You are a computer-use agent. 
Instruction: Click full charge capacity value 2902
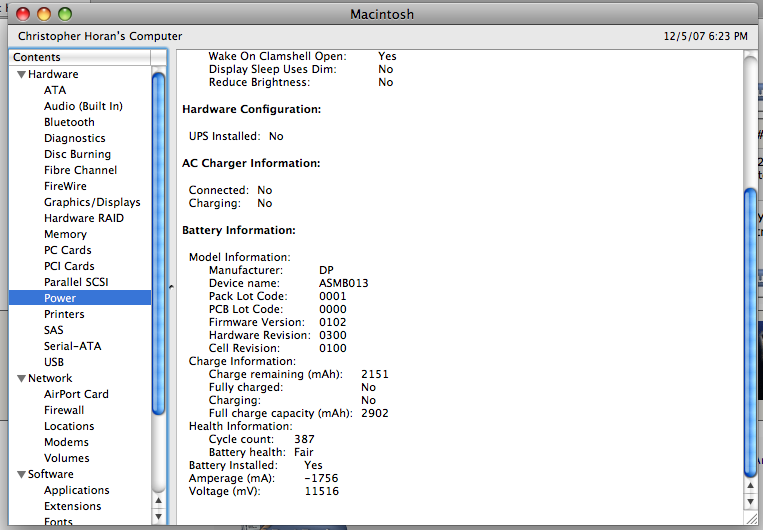tap(375, 413)
